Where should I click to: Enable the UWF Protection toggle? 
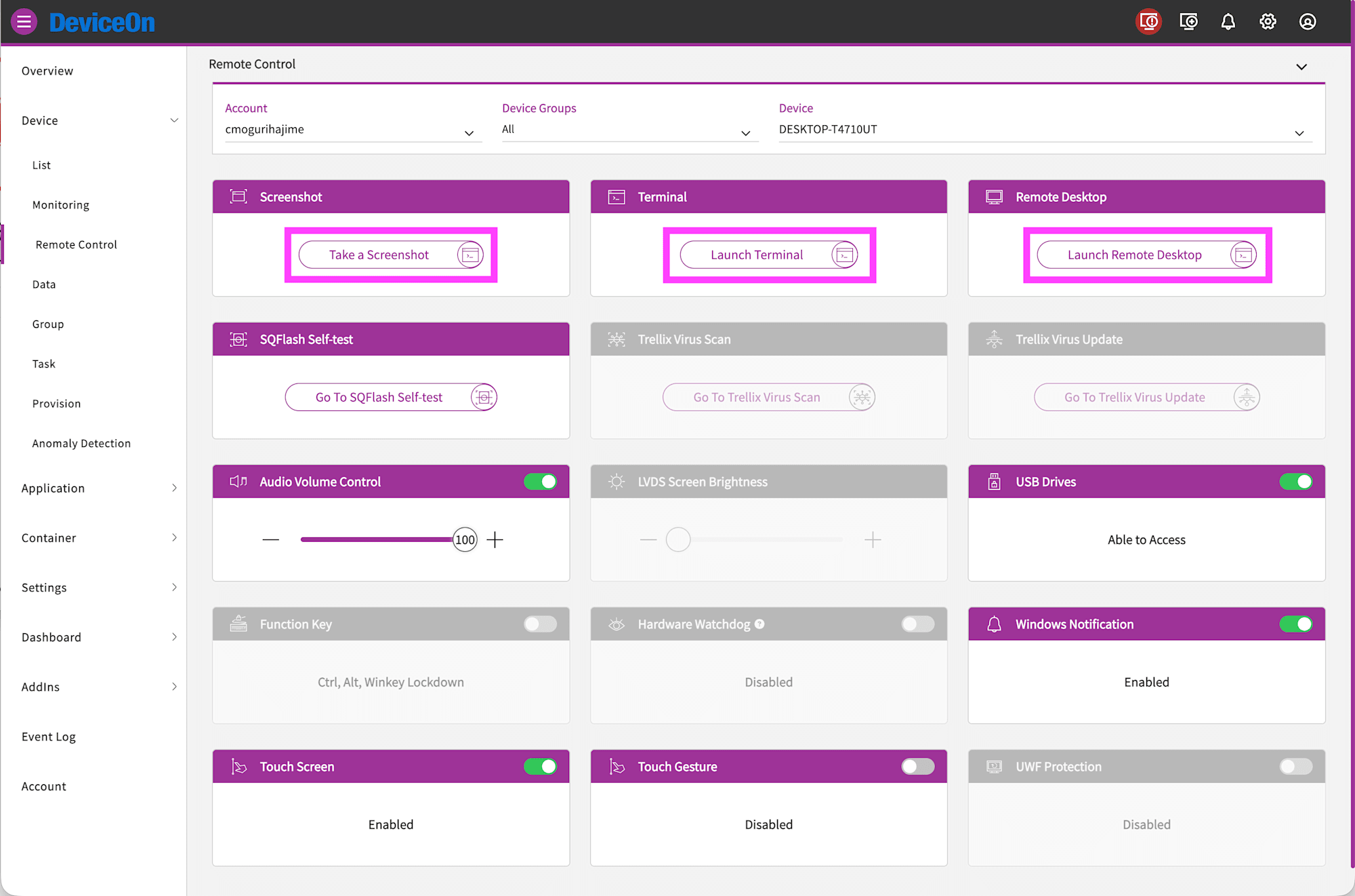[1296, 766]
